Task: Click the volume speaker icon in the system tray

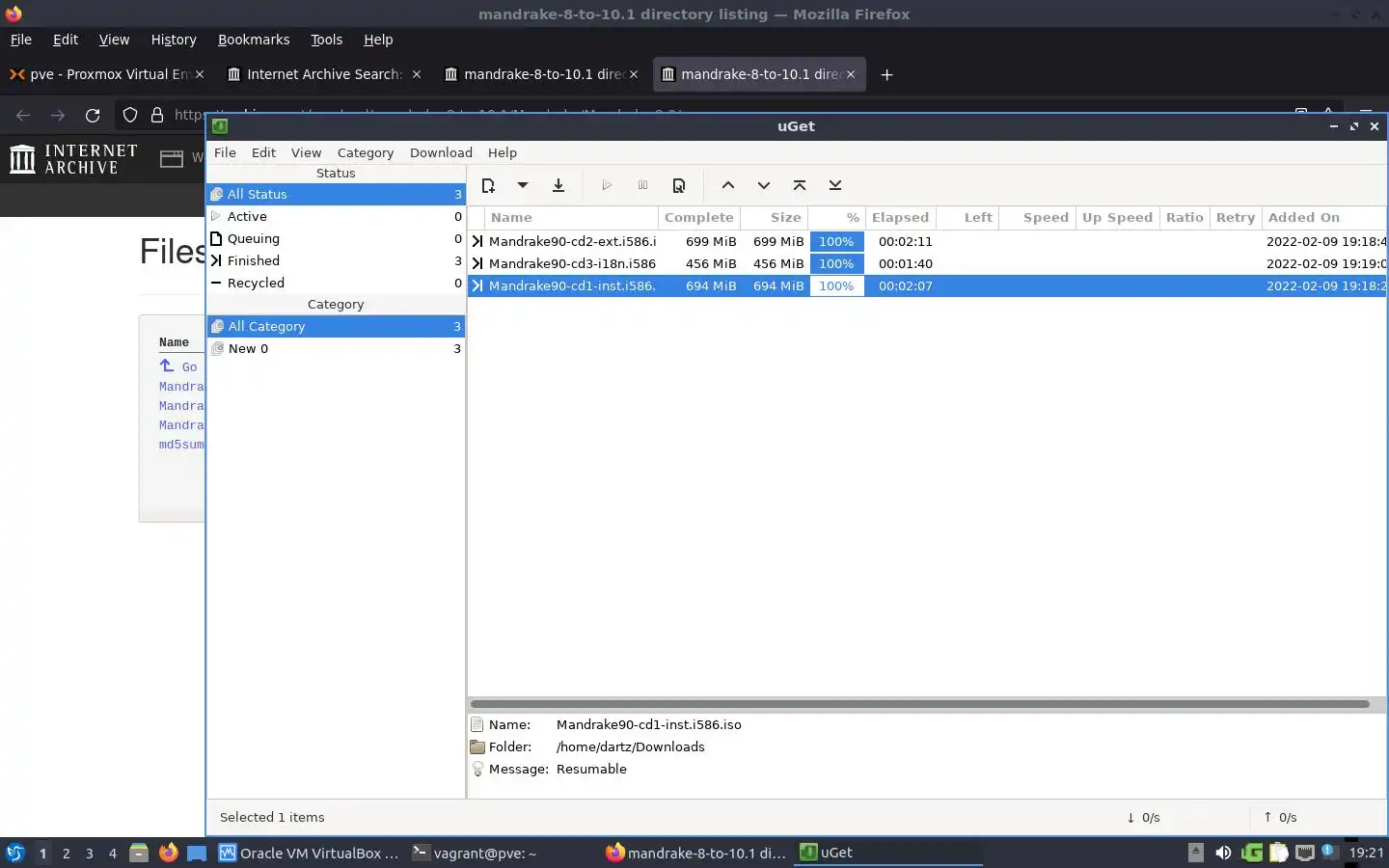Action: 1222,853
